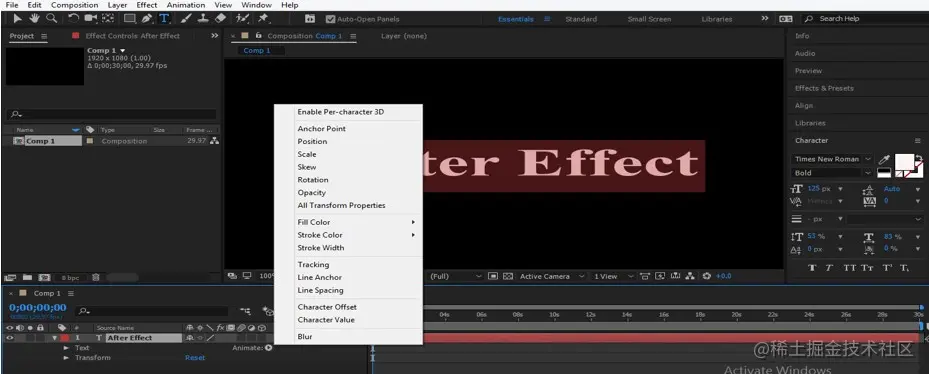929x374 pixels.
Task: Click the new composition icon in Project panel
Action: (x=44, y=277)
